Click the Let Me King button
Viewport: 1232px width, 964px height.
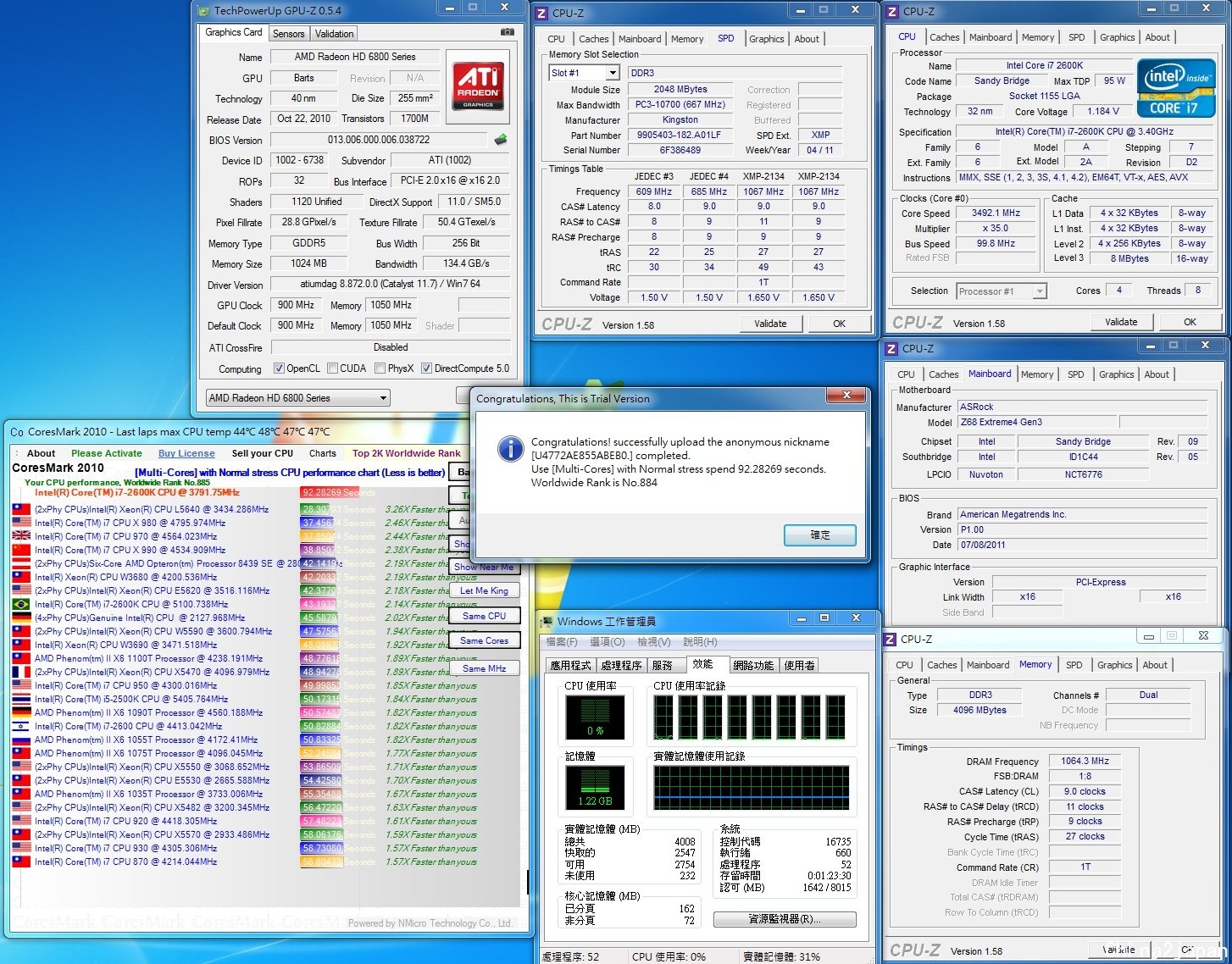click(484, 590)
